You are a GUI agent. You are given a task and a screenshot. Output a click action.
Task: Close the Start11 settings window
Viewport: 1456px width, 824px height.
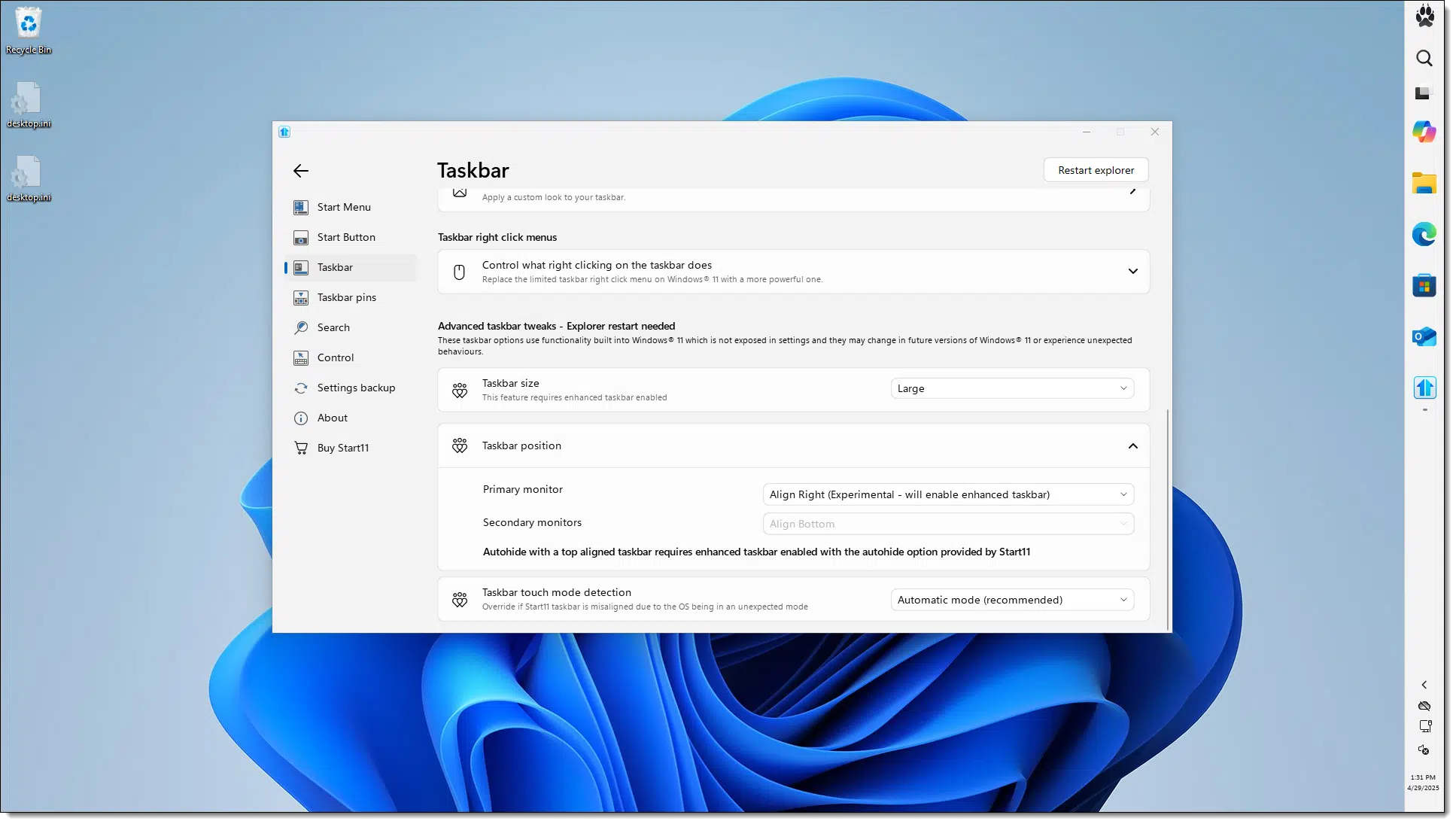tap(1155, 132)
